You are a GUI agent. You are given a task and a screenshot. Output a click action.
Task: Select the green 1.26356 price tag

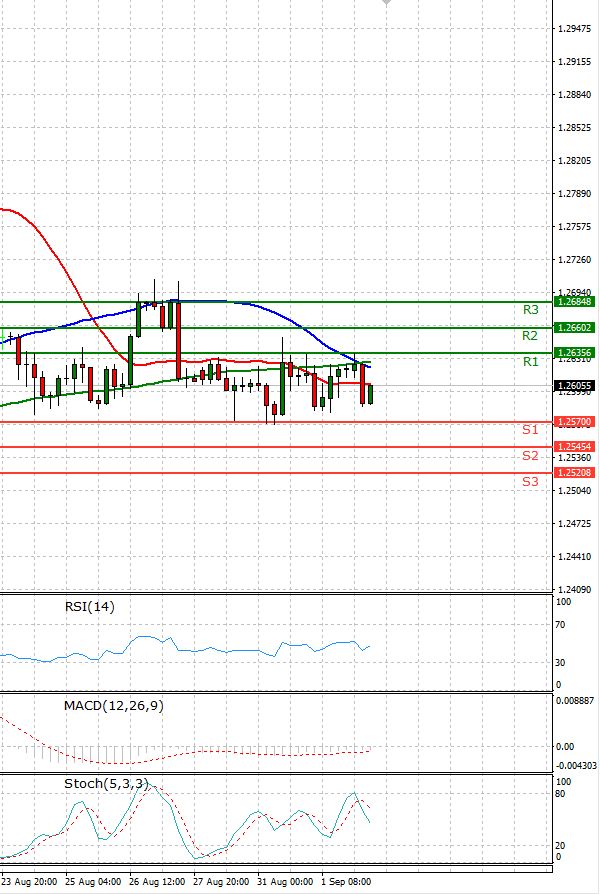point(574,353)
